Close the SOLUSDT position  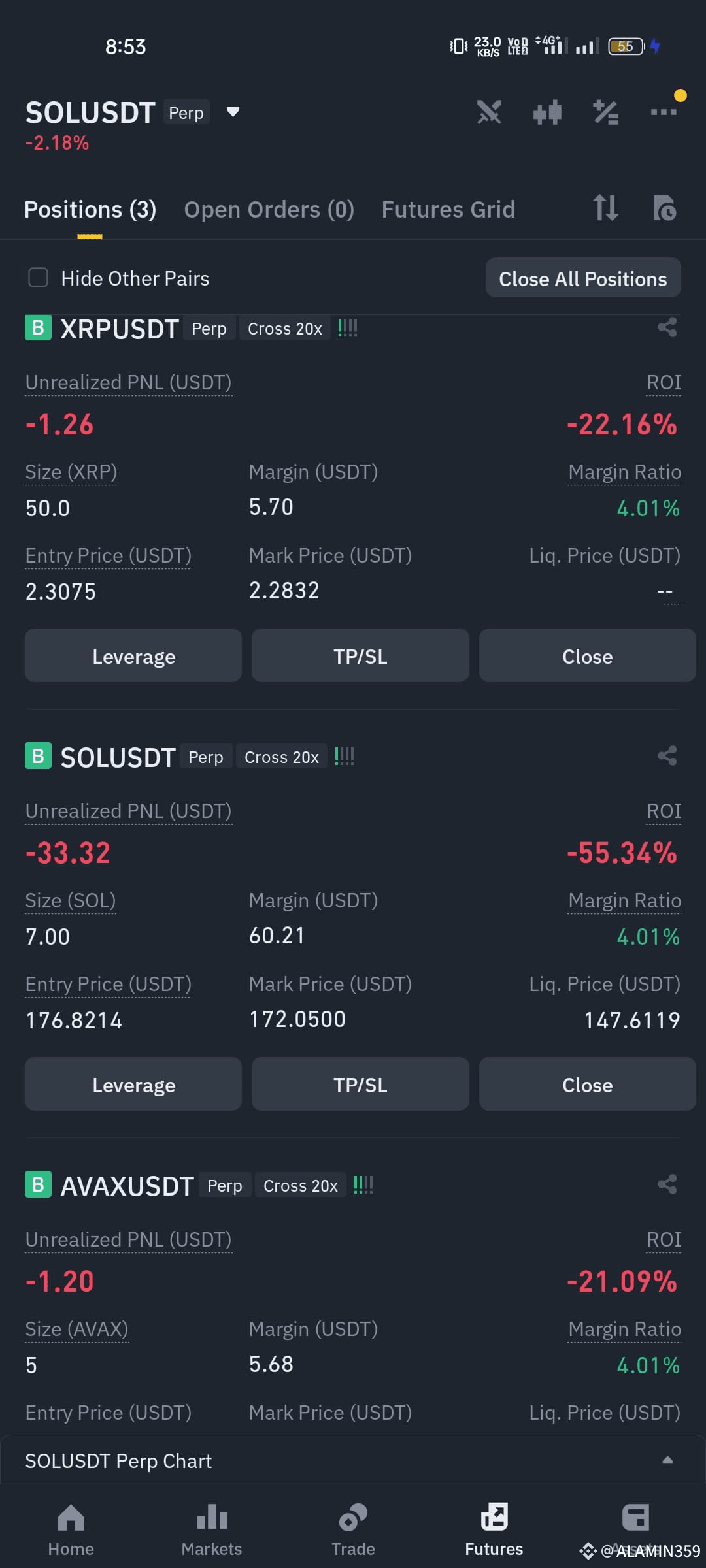click(x=588, y=1085)
